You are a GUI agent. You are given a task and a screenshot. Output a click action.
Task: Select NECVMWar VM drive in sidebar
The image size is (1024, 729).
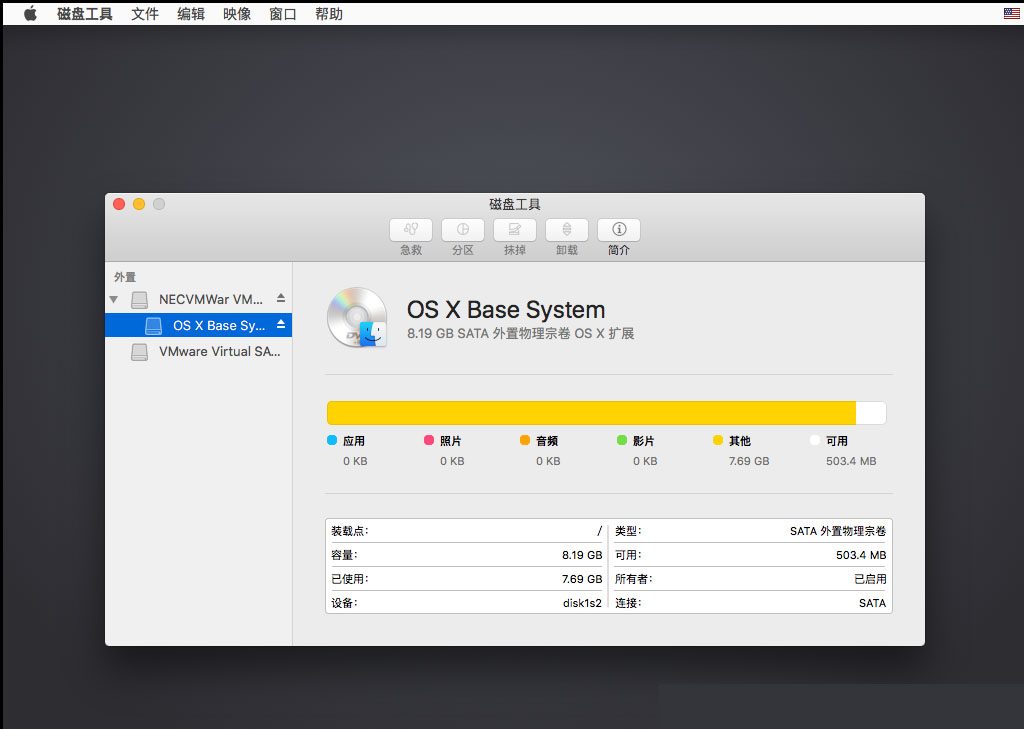[199, 299]
